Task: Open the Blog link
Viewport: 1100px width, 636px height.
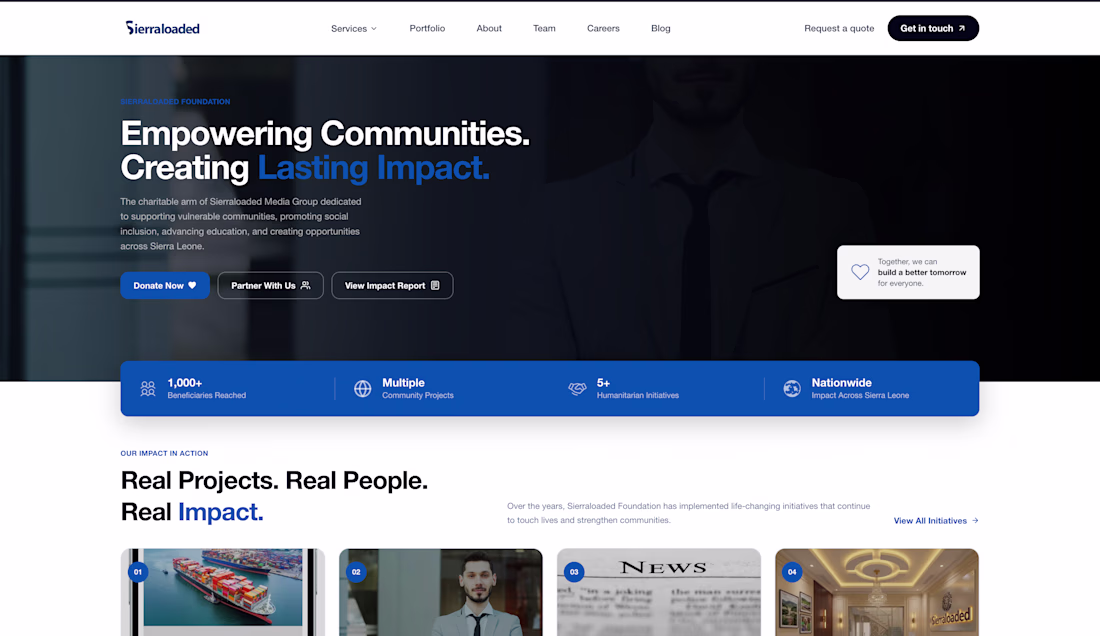Action: (x=661, y=28)
